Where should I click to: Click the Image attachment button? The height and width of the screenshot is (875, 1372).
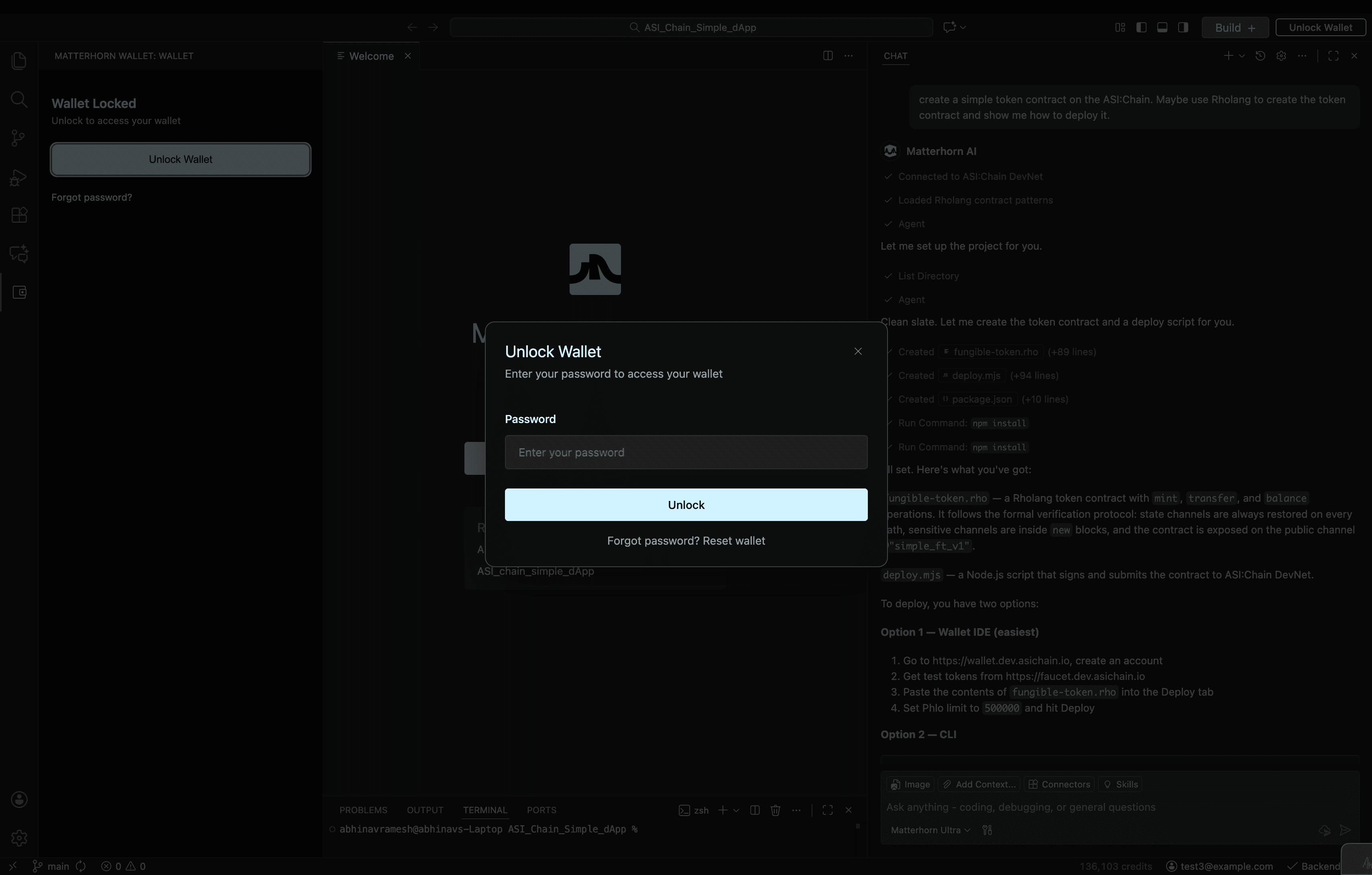(x=910, y=784)
